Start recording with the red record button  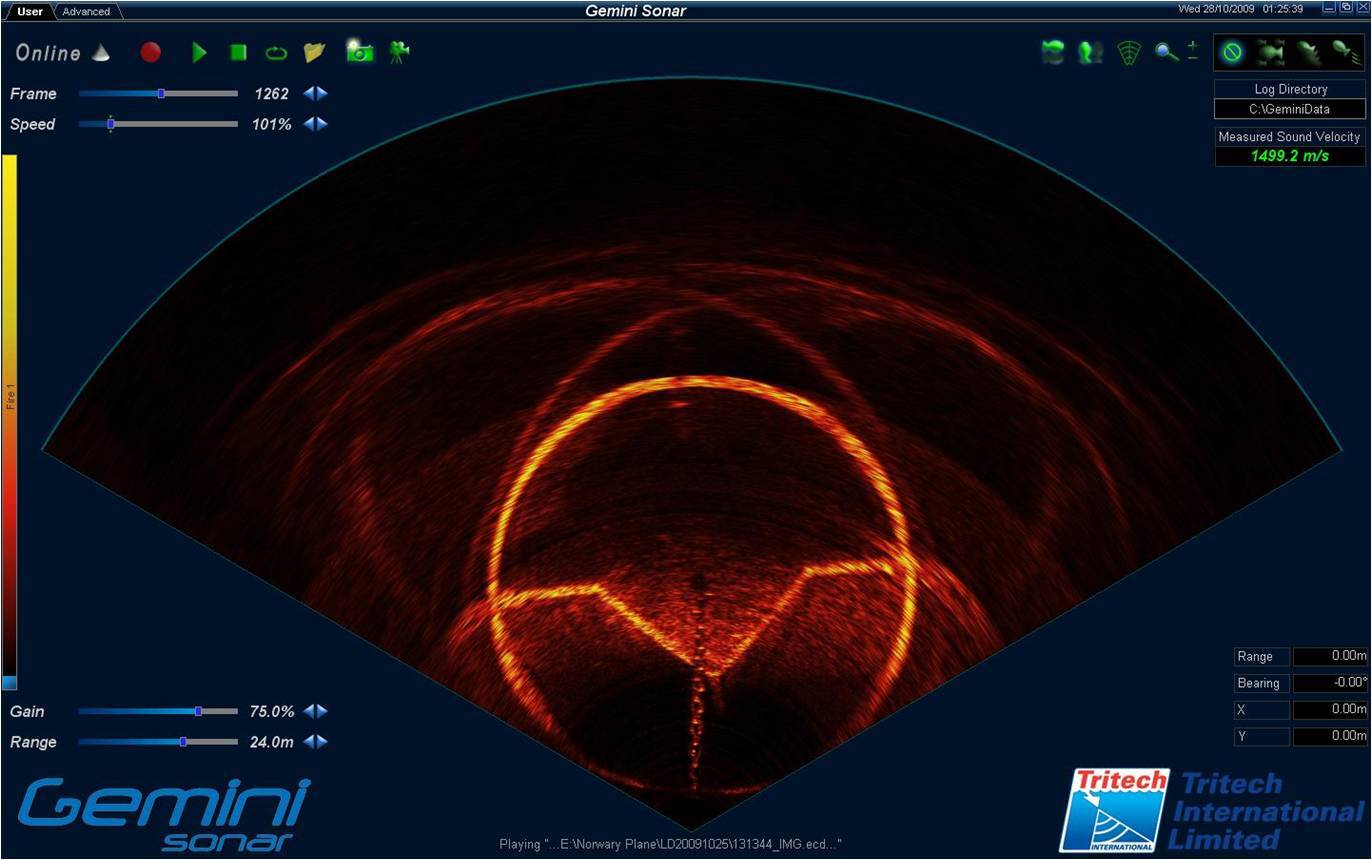[150, 52]
